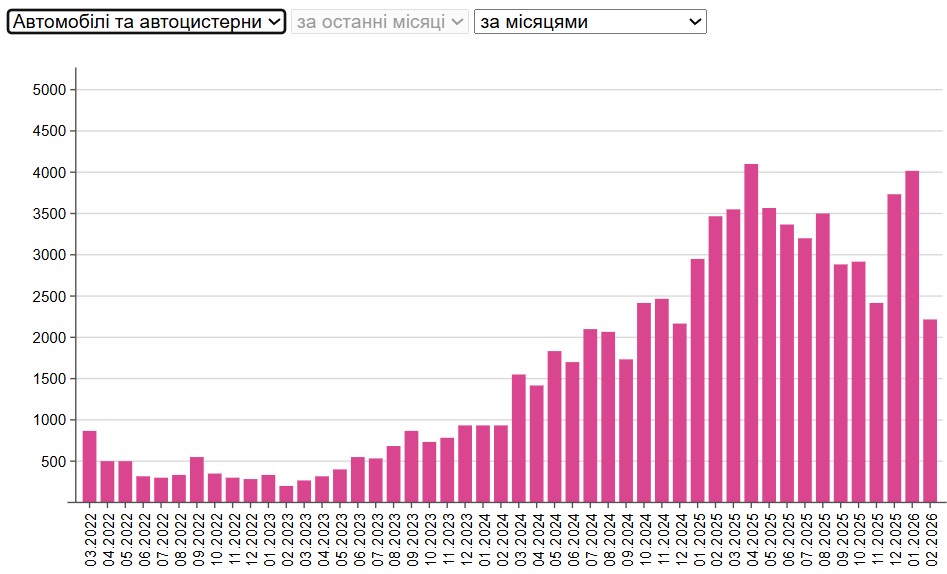Click the bar for 03.2024

pos(519,438)
